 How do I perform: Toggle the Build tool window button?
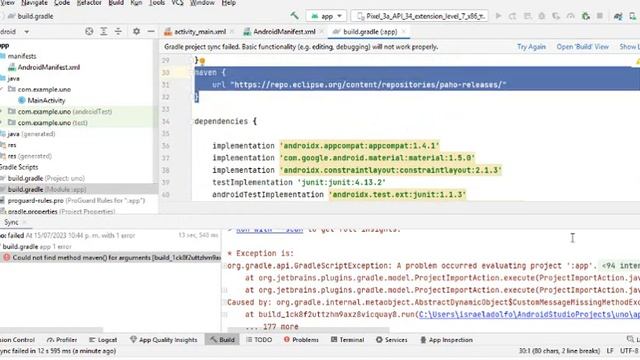coord(222,340)
